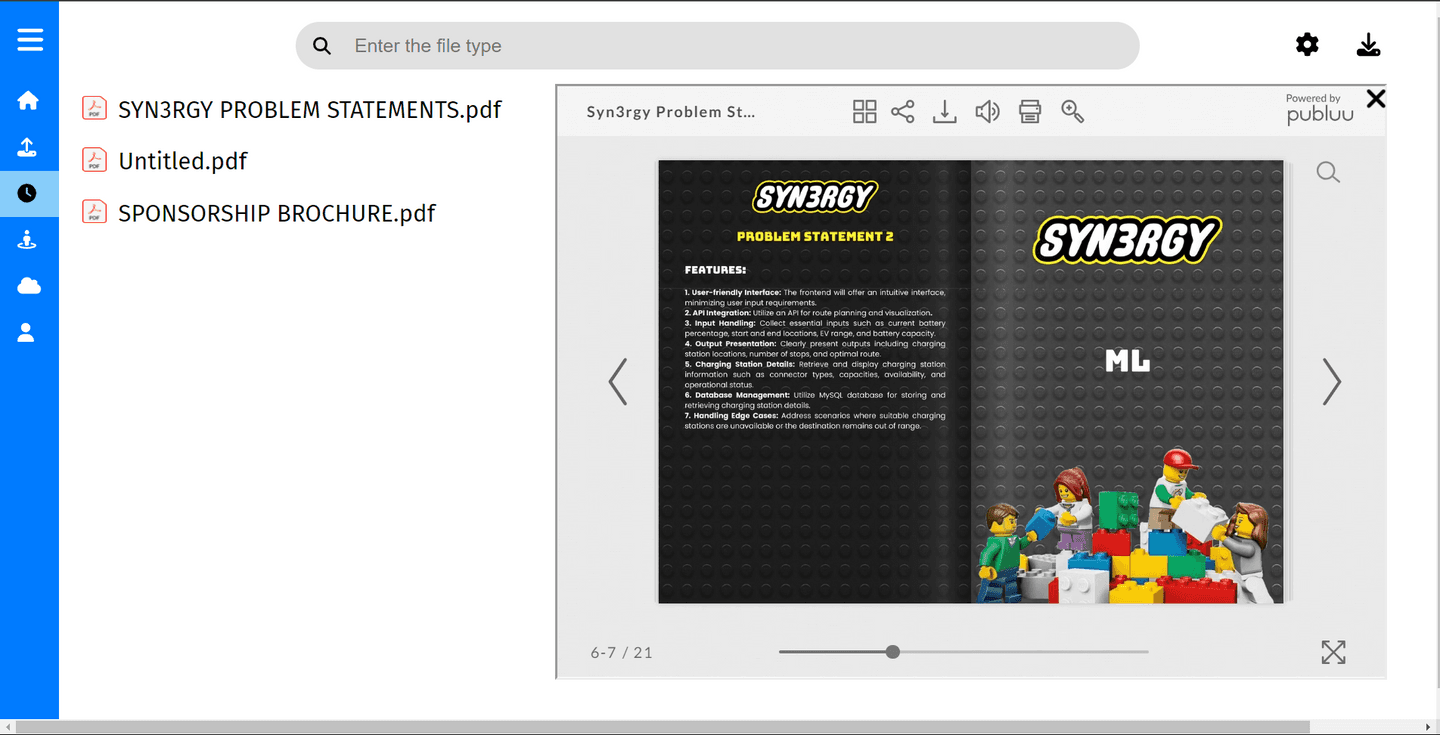1440x735 pixels.
Task: Click the page progress slider handle
Action: coord(893,652)
